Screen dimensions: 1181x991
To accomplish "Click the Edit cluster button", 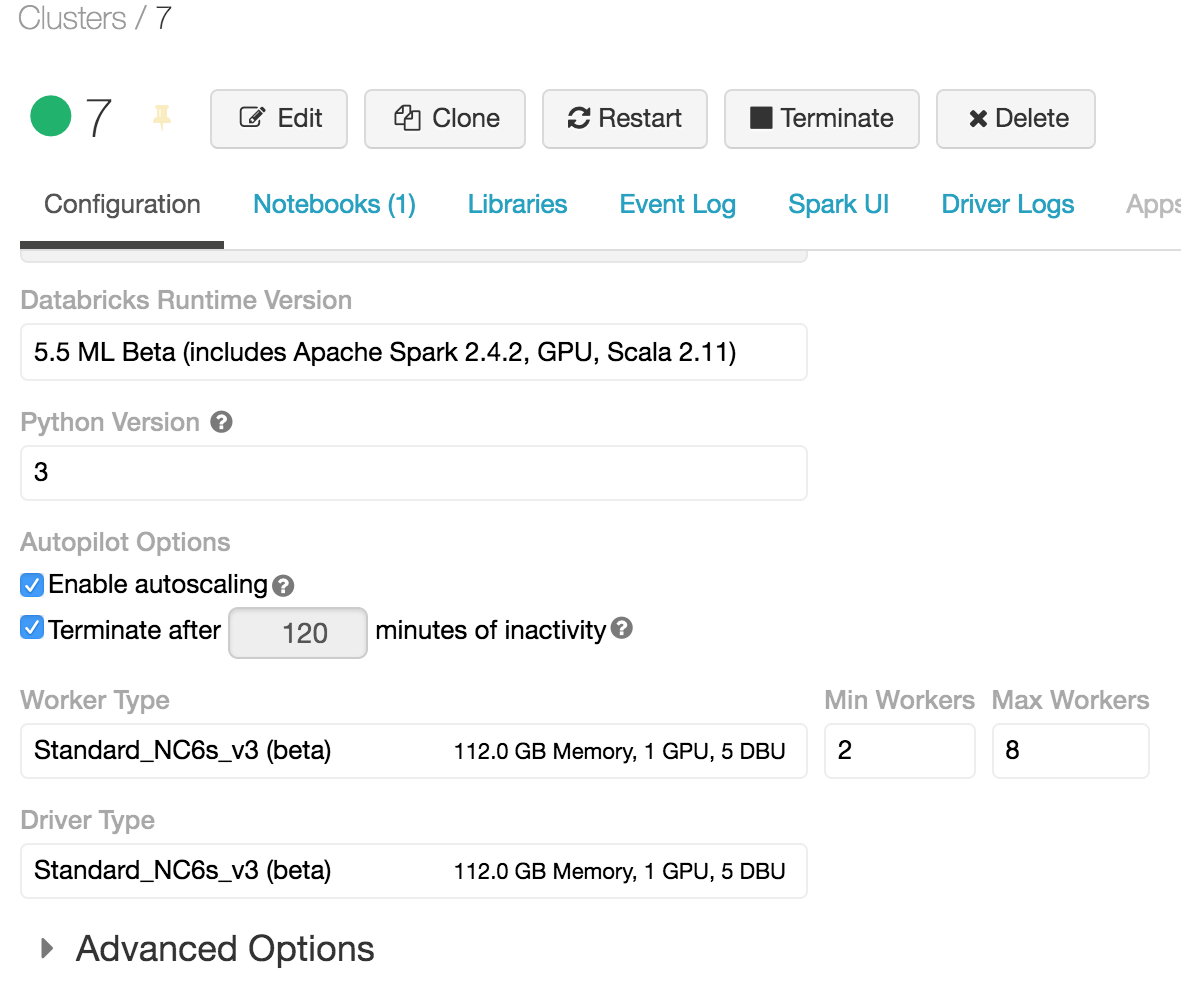I will coord(279,119).
